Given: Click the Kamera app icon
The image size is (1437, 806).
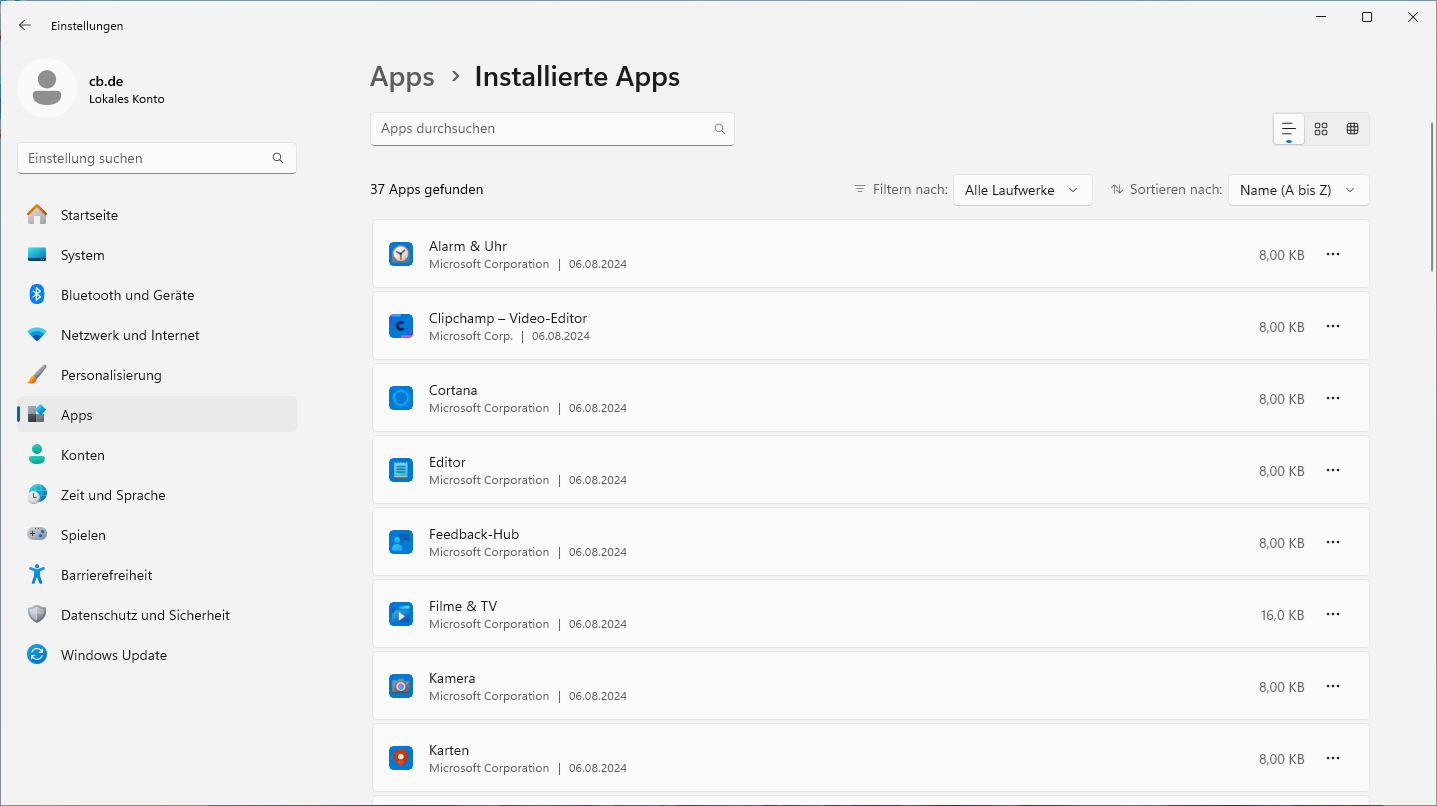Looking at the screenshot, I should tap(401, 686).
